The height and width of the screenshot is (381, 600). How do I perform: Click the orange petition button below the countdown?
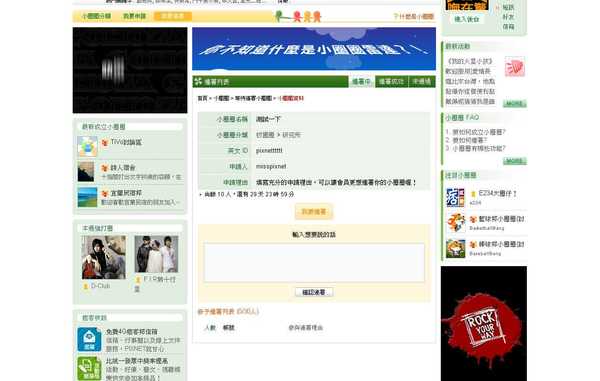(x=314, y=212)
